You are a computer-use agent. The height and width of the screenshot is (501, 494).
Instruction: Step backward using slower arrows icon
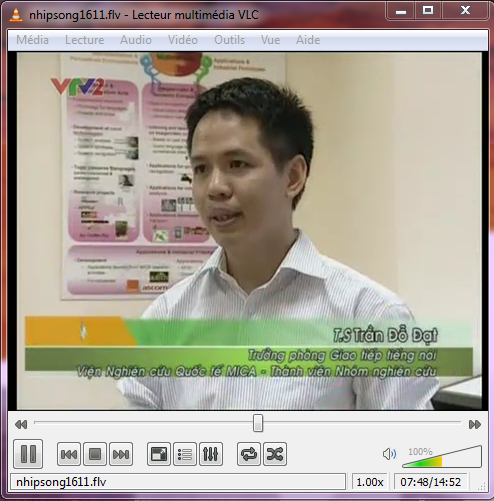[x=21, y=424]
